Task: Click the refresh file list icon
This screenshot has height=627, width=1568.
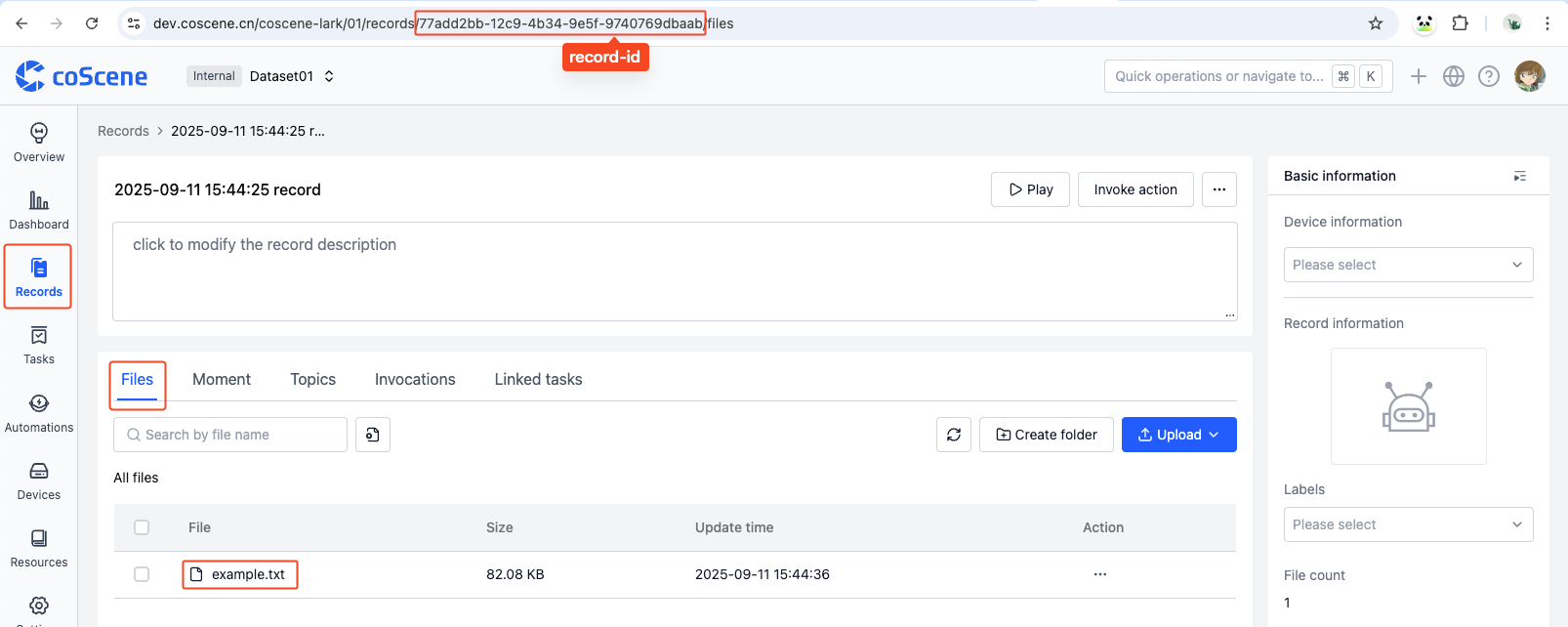Action: (x=954, y=435)
